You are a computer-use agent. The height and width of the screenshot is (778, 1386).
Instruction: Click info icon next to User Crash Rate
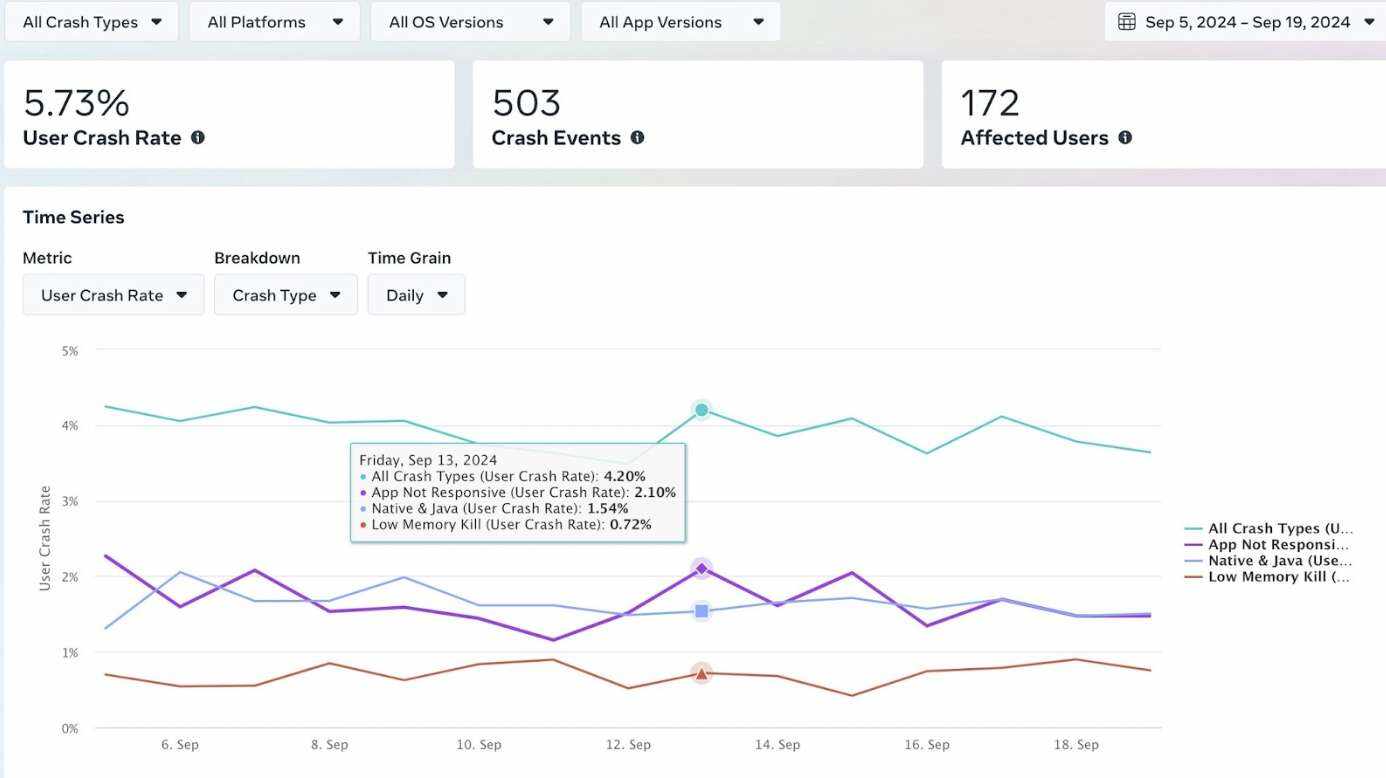[x=198, y=138]
